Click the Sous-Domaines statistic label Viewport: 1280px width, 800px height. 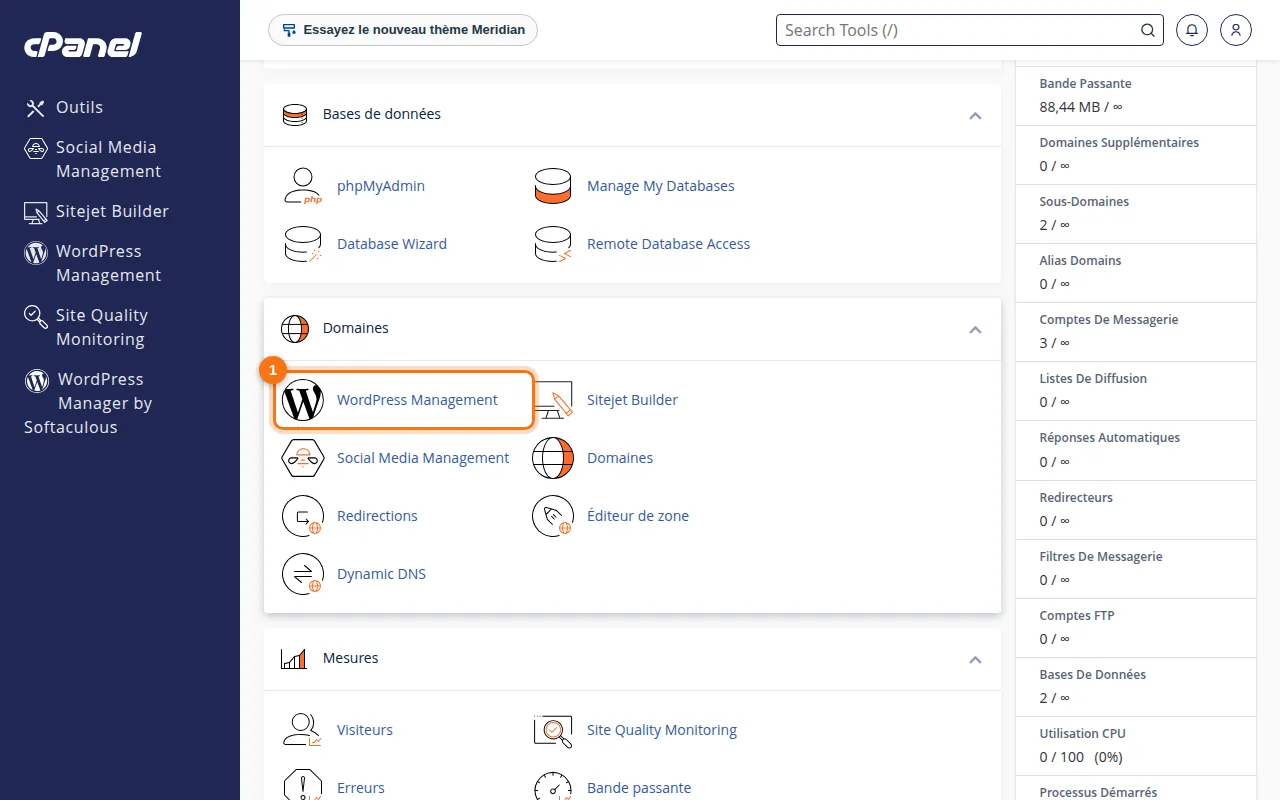[1084, 202]
